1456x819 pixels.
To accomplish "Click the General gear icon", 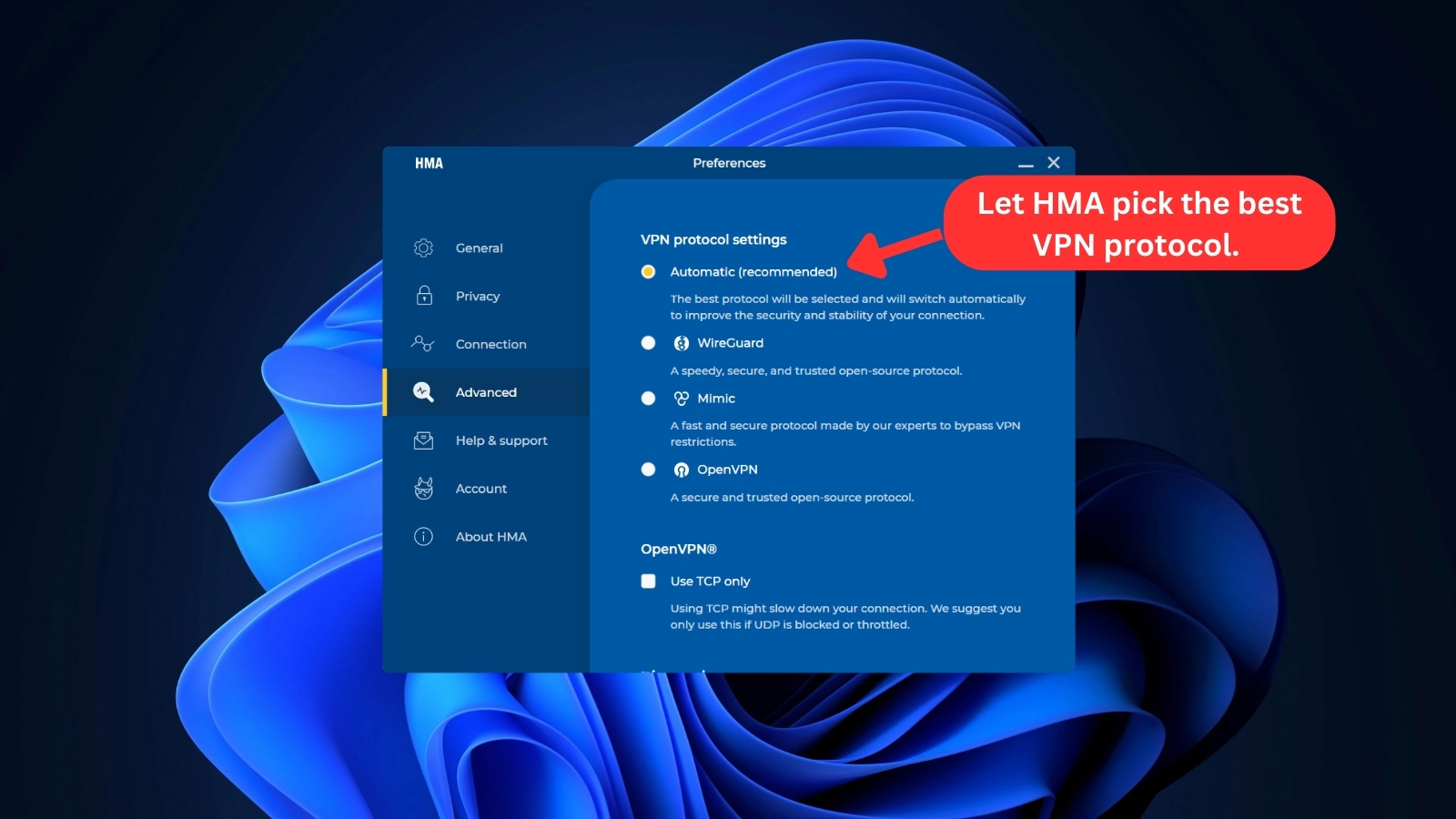I will tap(423, 248).
